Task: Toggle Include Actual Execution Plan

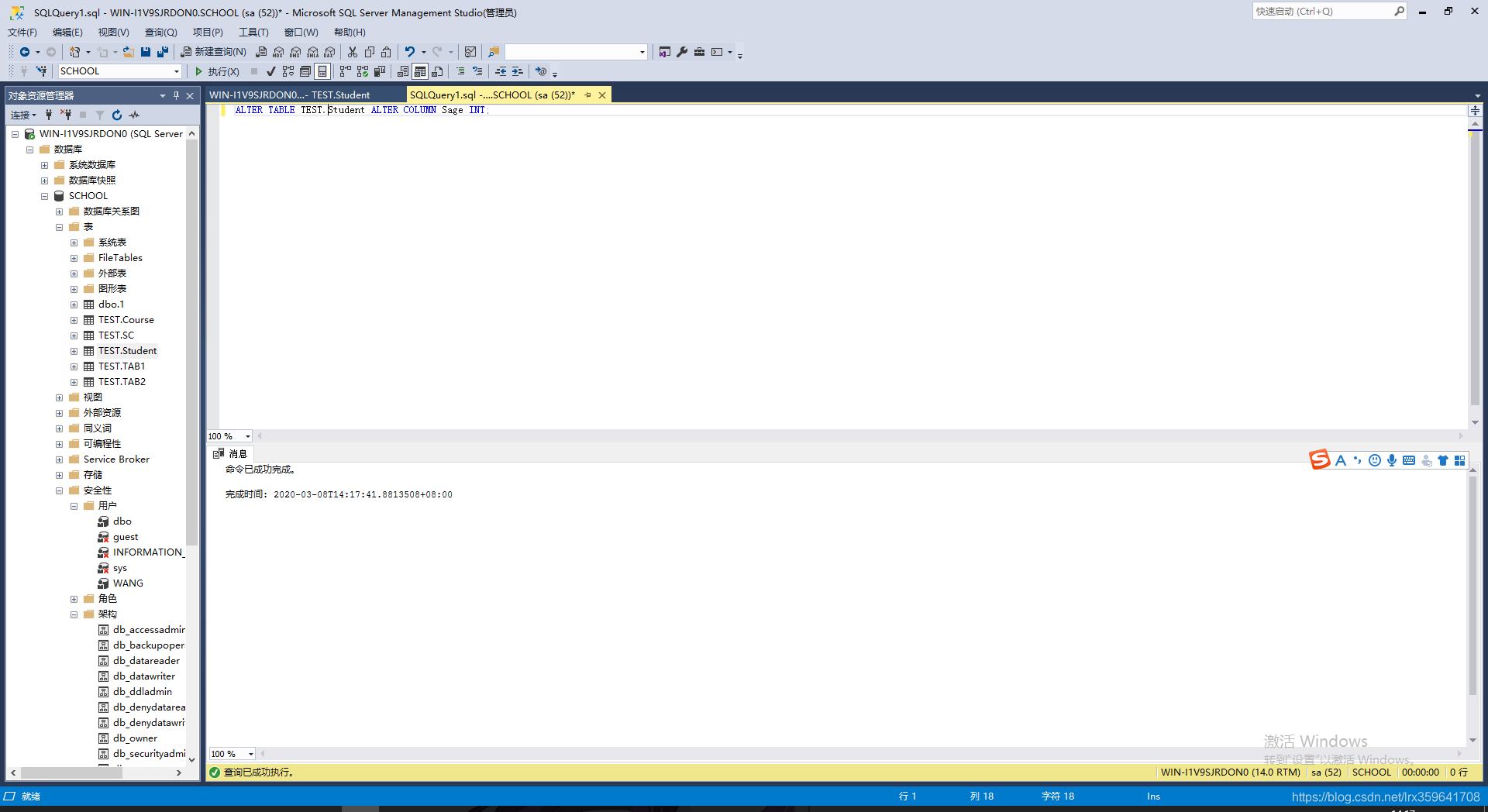Action: pos(346,71)
